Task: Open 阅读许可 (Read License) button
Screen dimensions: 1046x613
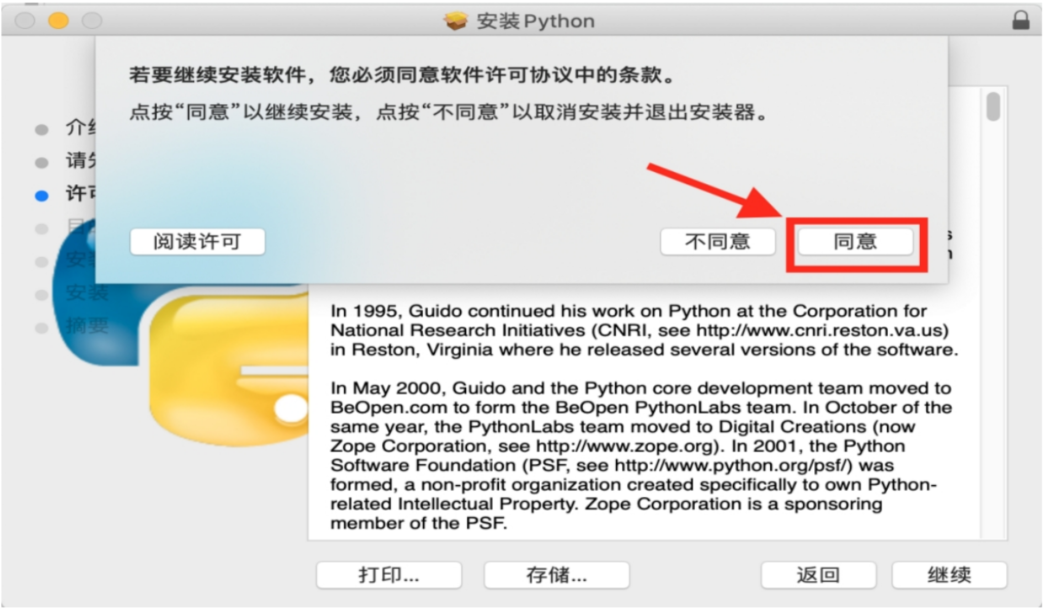Action: click(197, 241)
